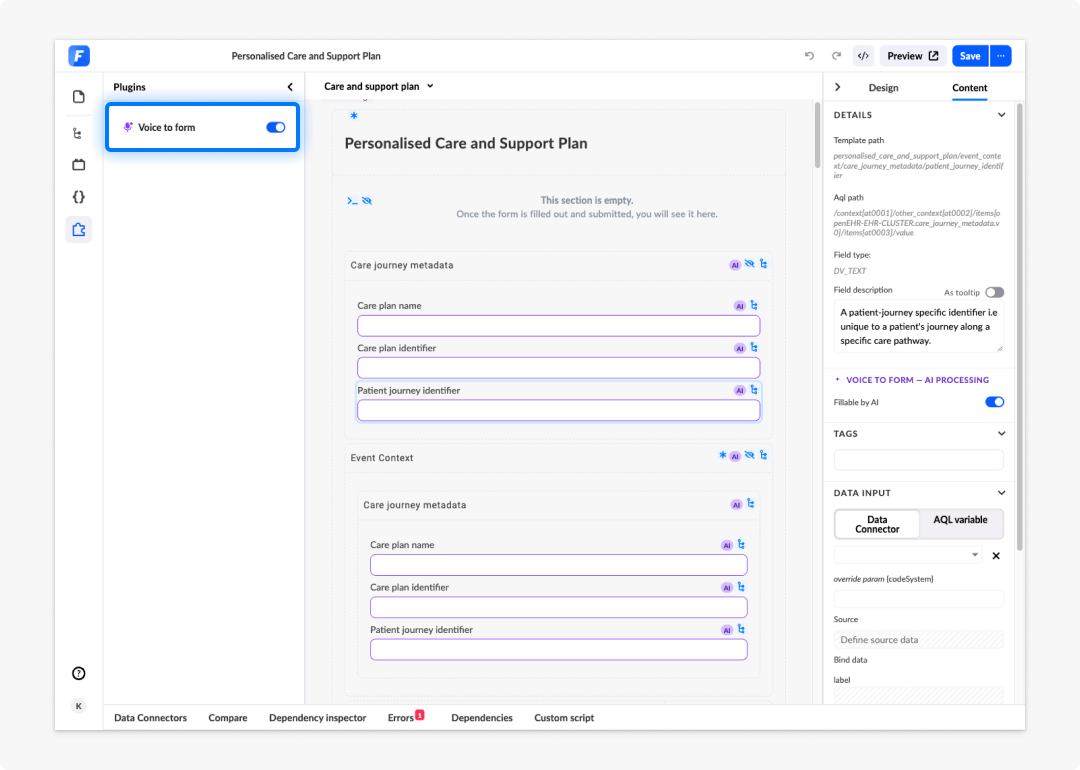Collapse the Plugins panel chevron
Viewport: 1080px width, 770px height.
[290, 87]
